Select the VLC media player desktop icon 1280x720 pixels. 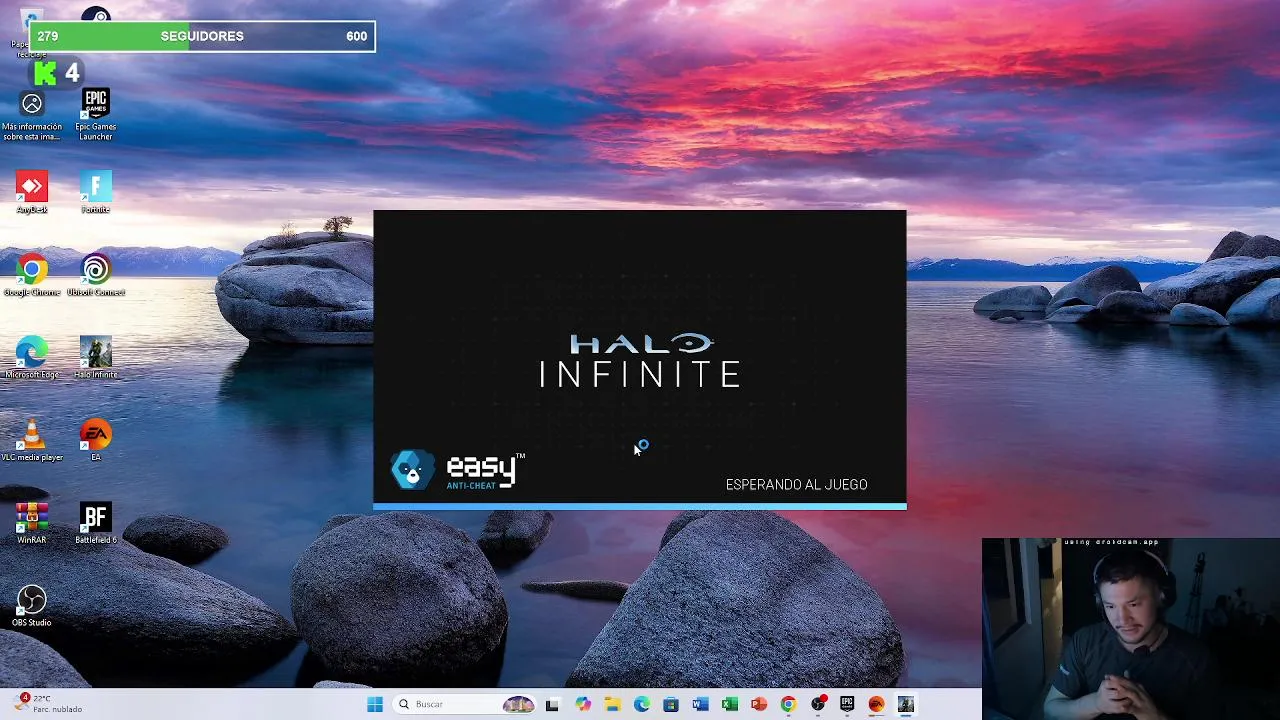pyautogui.click(x=32, y=440)
